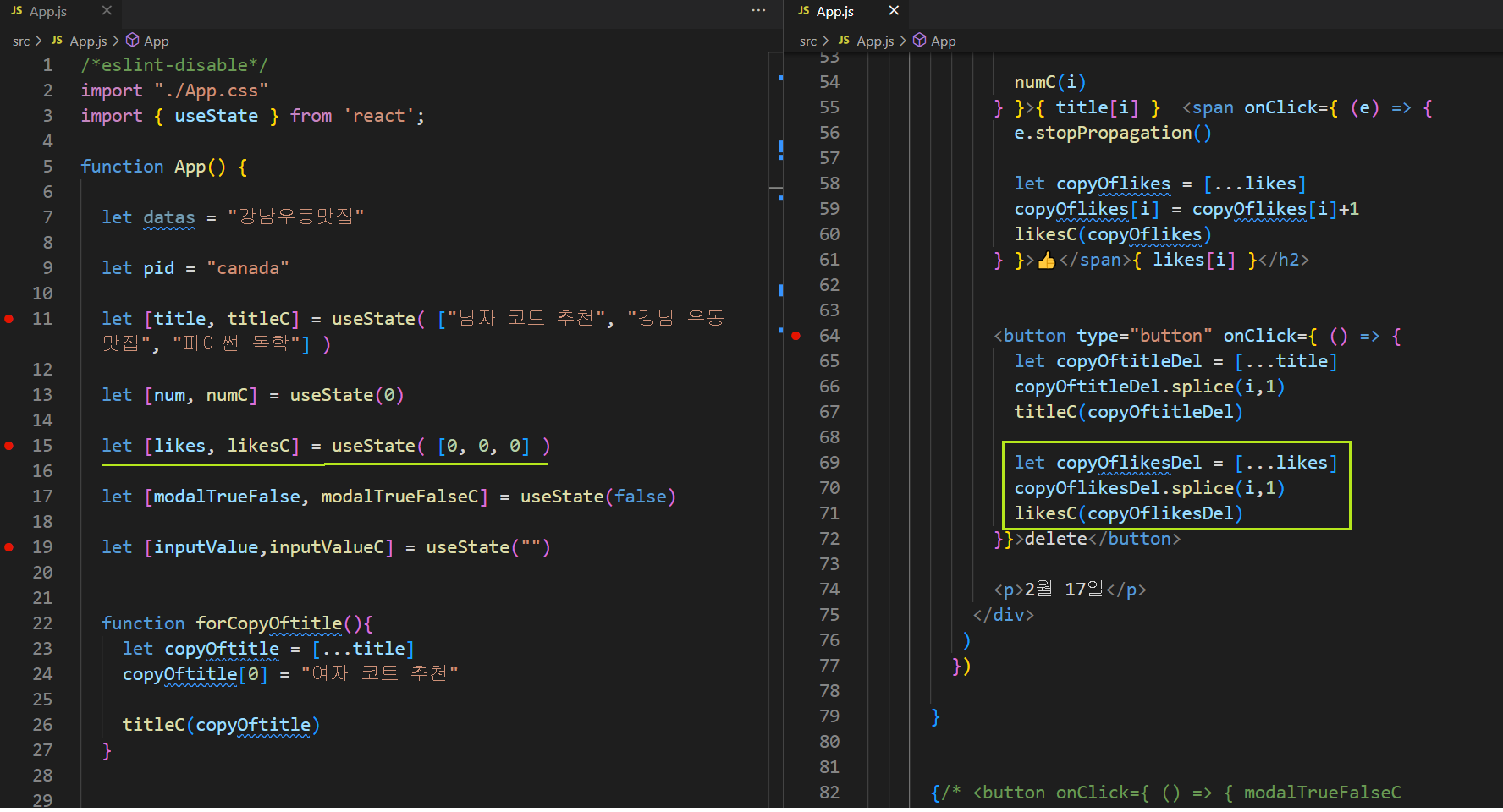Click thumbs-up emoji on line 61
The height and width of the screenshot is (812, 1503).
(x=1047, y=260)
